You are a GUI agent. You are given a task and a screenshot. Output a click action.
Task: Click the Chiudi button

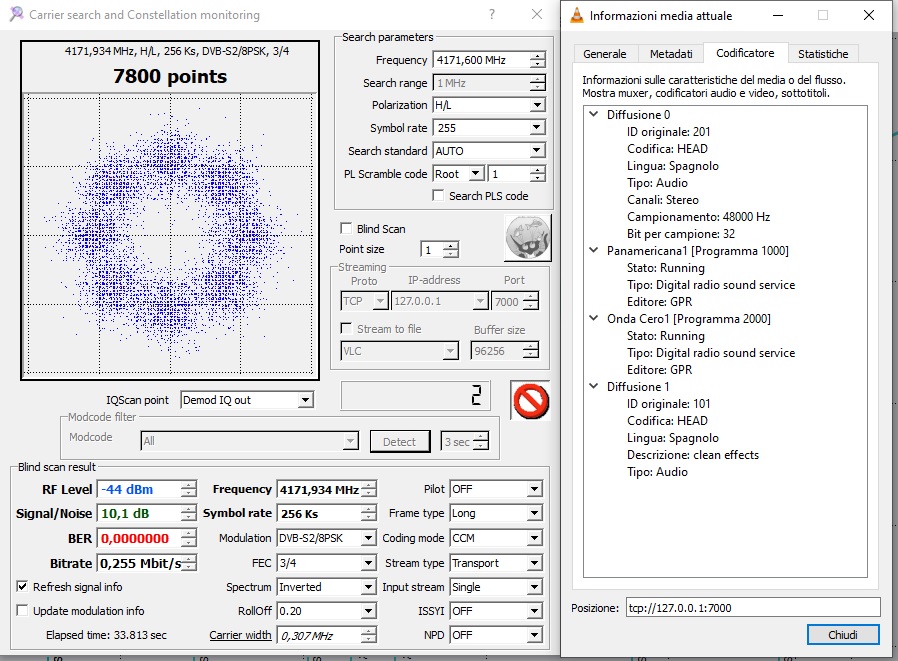point(842,635)
